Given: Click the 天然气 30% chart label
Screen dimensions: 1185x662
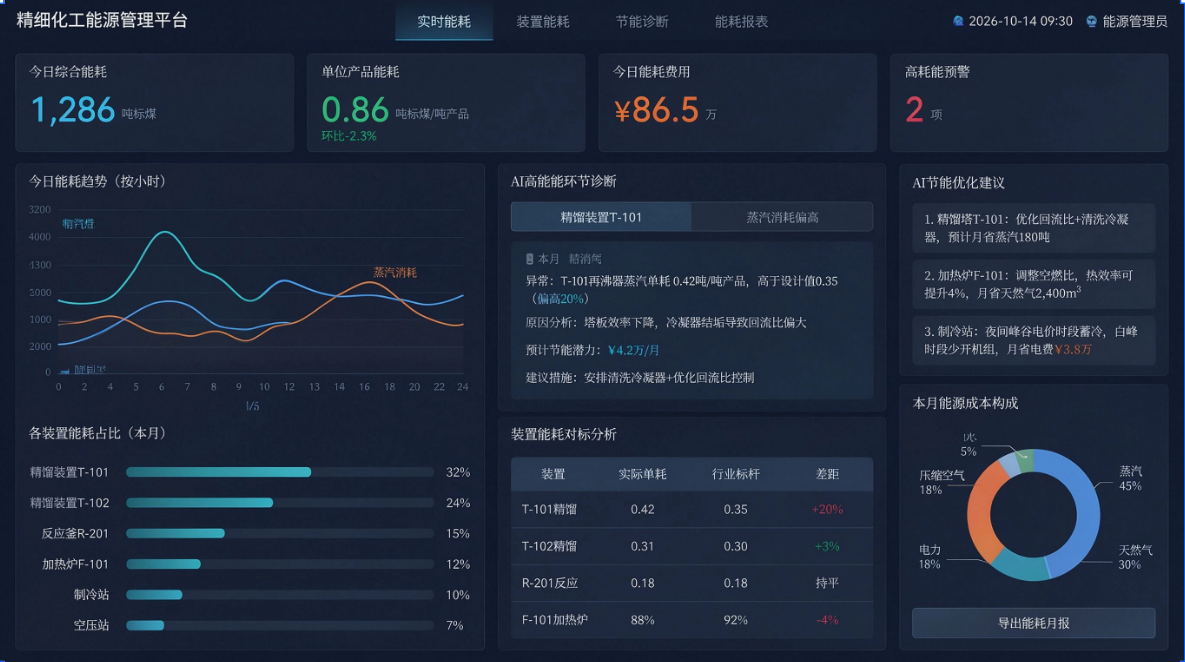Looking at the screenshot, I should point(1134,557).
